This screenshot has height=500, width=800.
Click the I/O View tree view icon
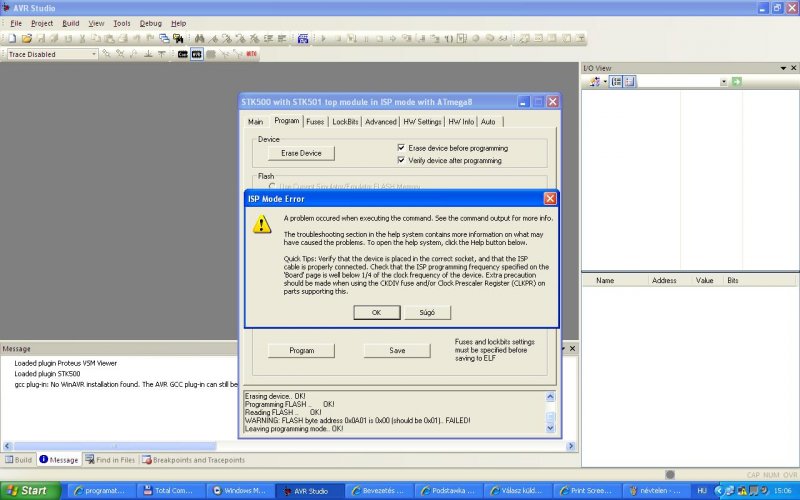(616, 82)
